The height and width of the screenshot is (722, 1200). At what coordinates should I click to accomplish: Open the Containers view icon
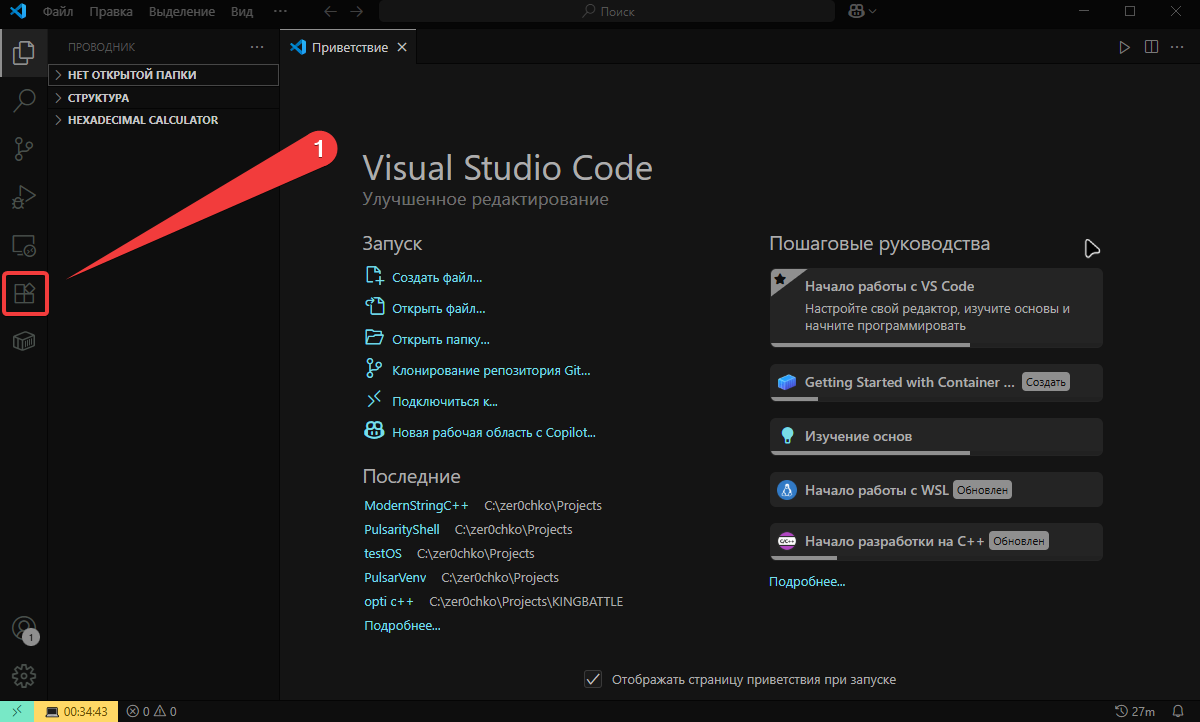pyautogui.click(x=24, y=342)
